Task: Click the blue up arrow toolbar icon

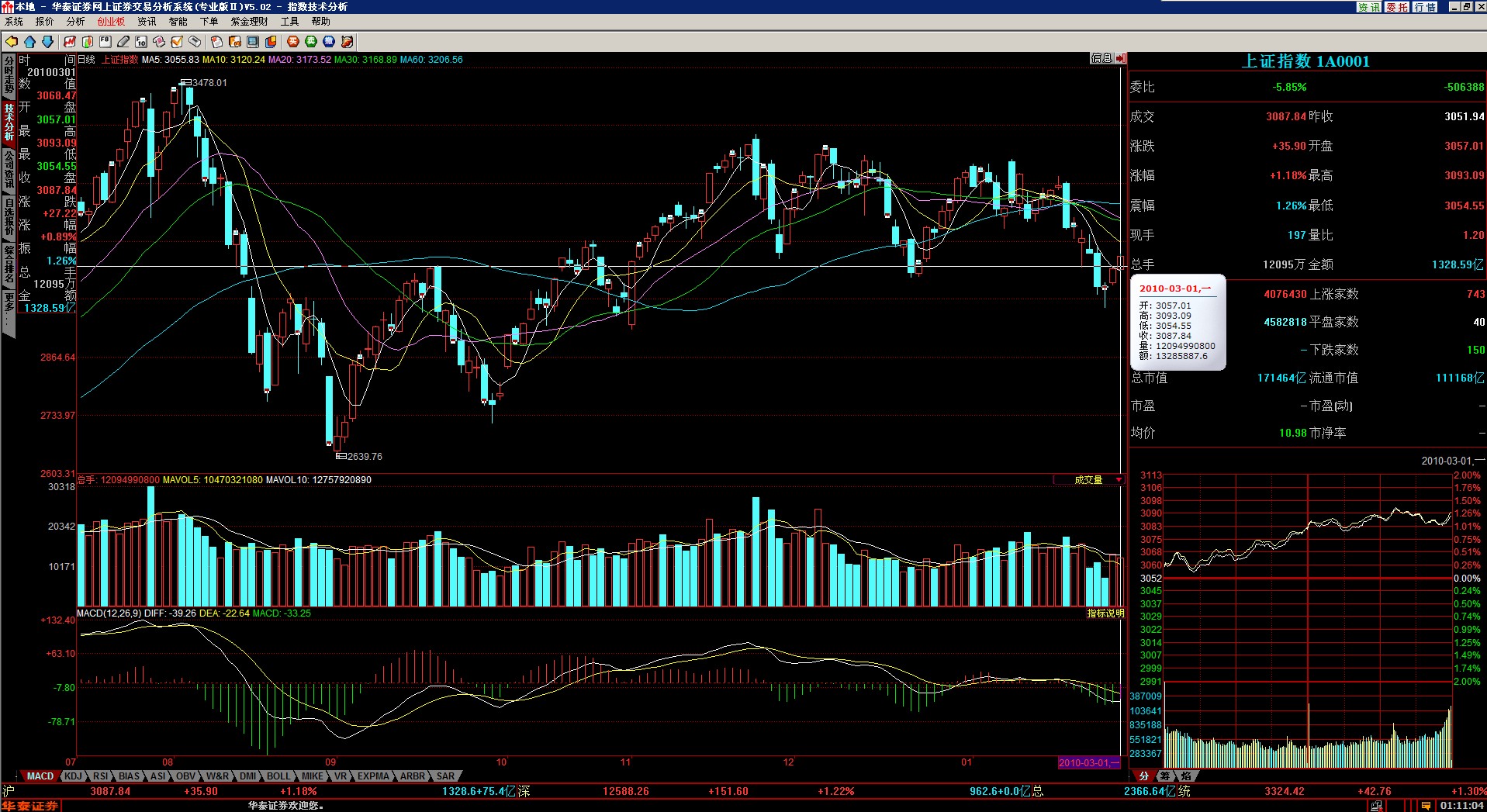Action: (x=29, y=42)
